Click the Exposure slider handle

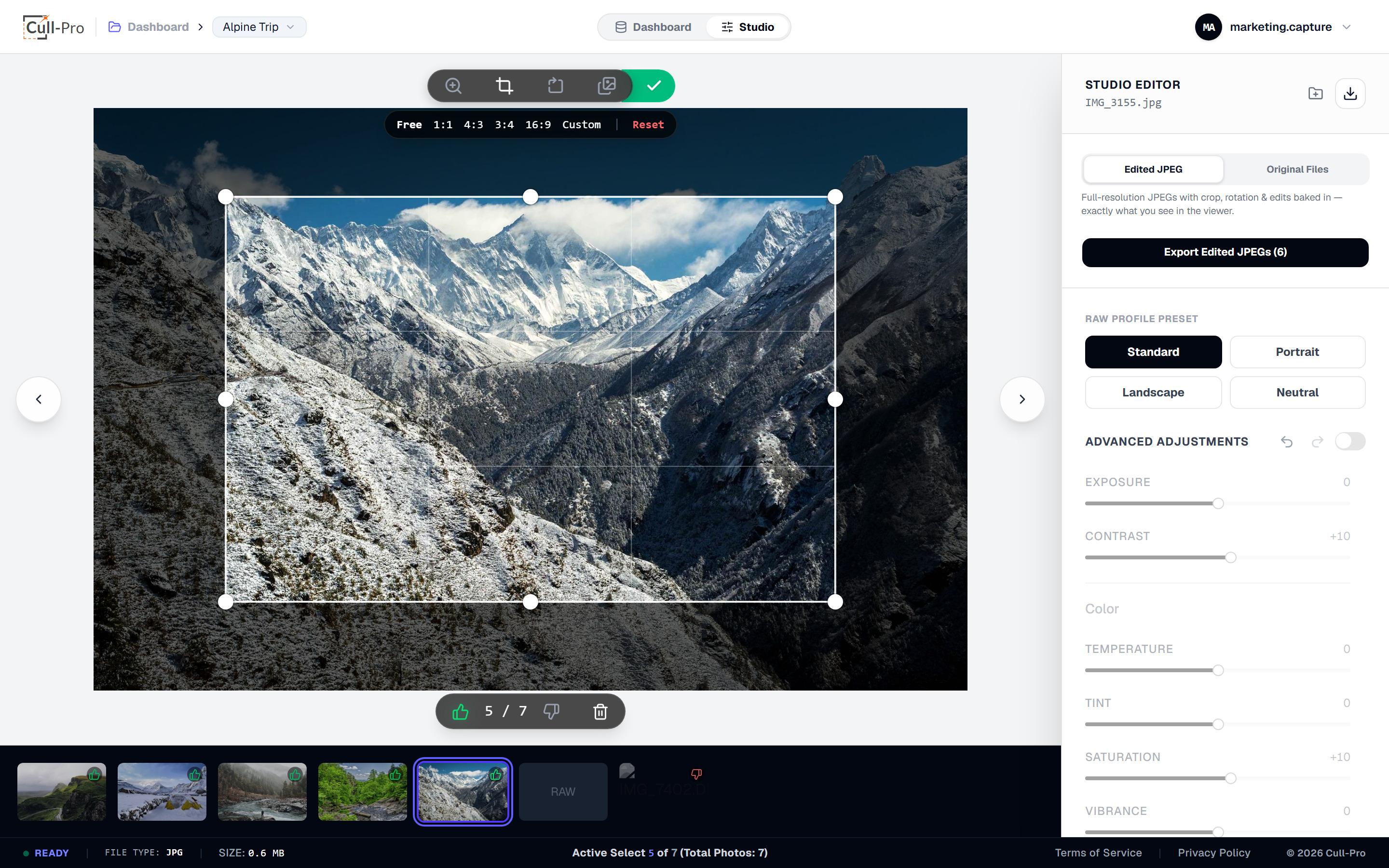point(1218,503)
